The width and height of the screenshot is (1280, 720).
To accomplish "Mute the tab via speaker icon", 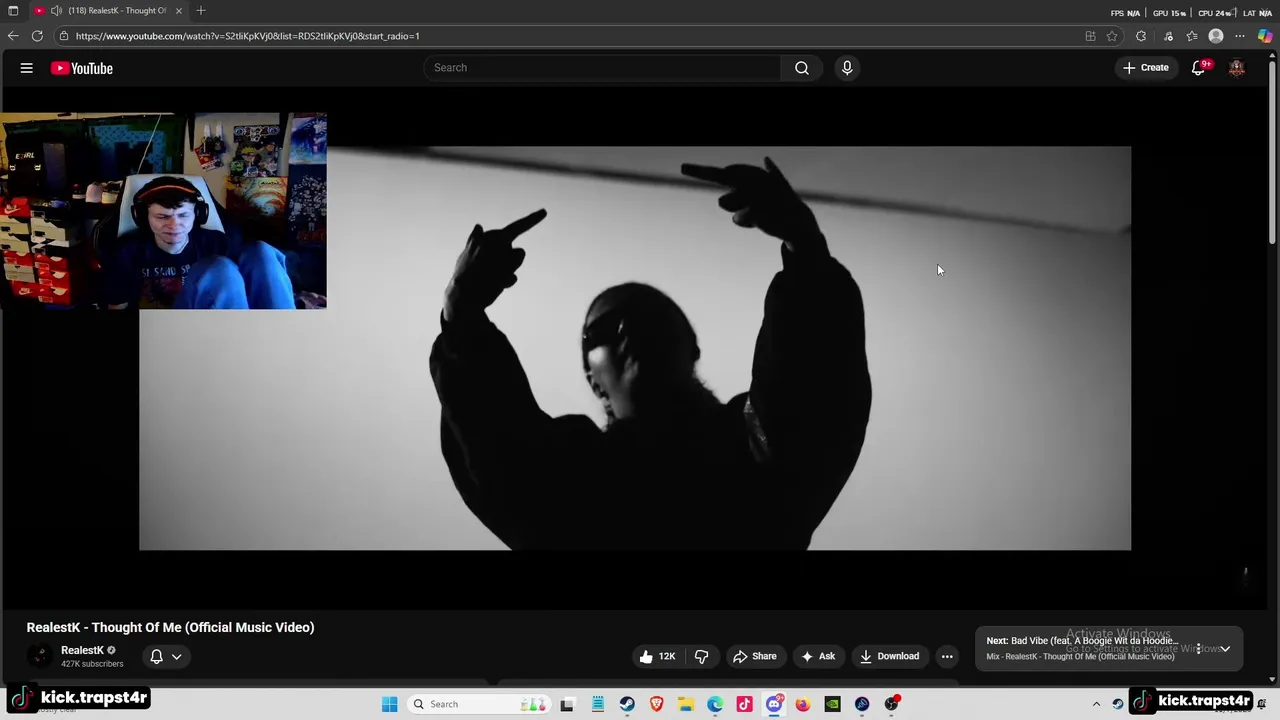I will tap(56, 11).
